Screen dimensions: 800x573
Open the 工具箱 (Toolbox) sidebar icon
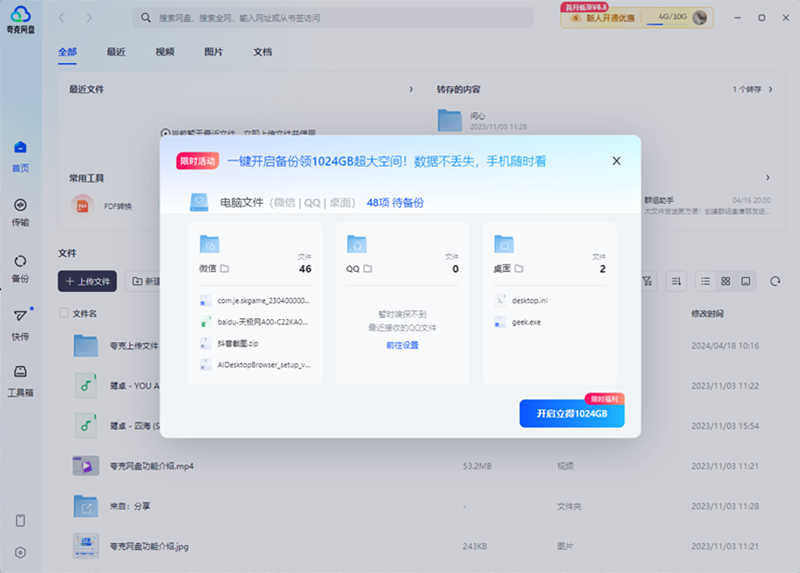20,378
